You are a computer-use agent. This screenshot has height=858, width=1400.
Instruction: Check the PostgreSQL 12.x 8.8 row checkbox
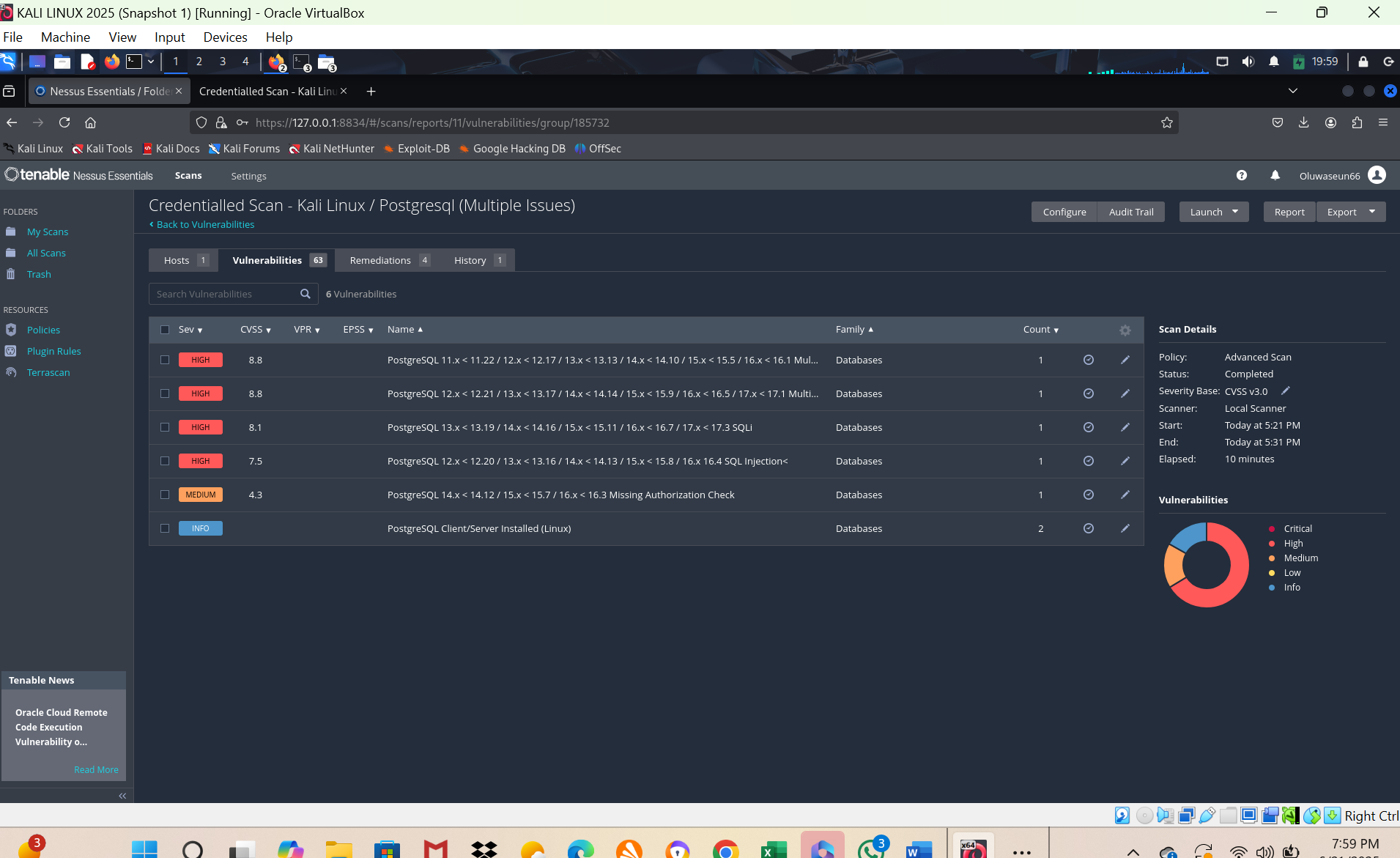point(165,393)
